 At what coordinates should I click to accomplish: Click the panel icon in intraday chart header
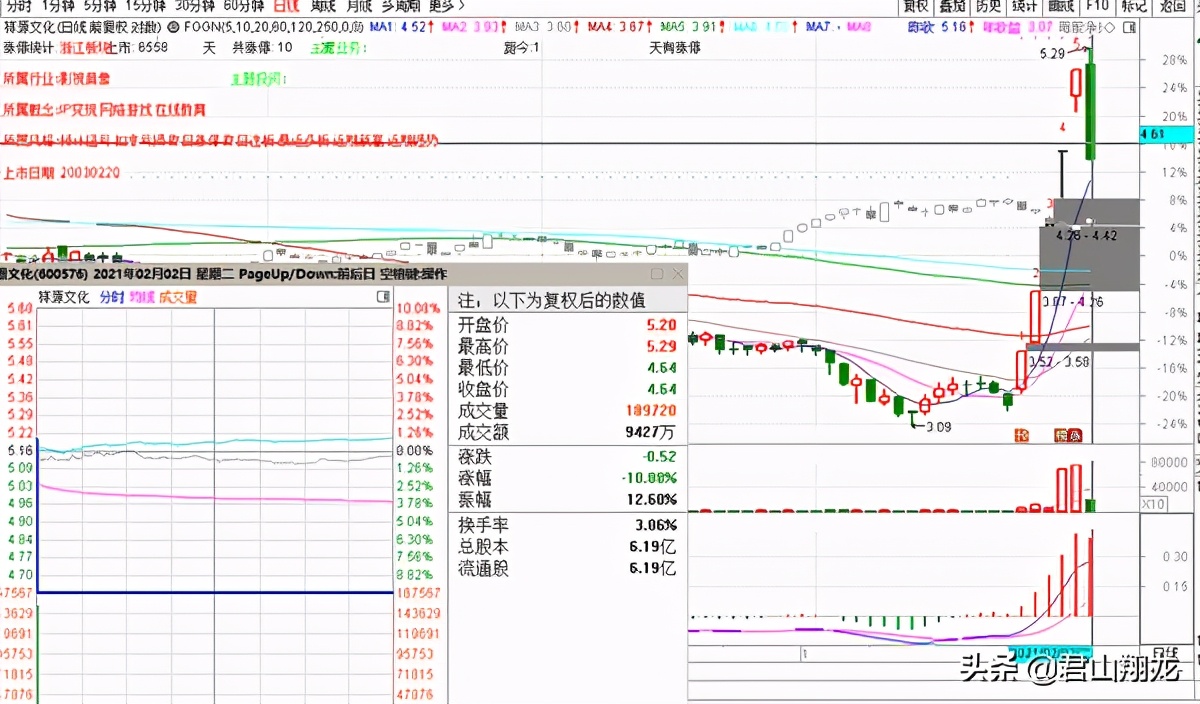[x=382, y=297]
